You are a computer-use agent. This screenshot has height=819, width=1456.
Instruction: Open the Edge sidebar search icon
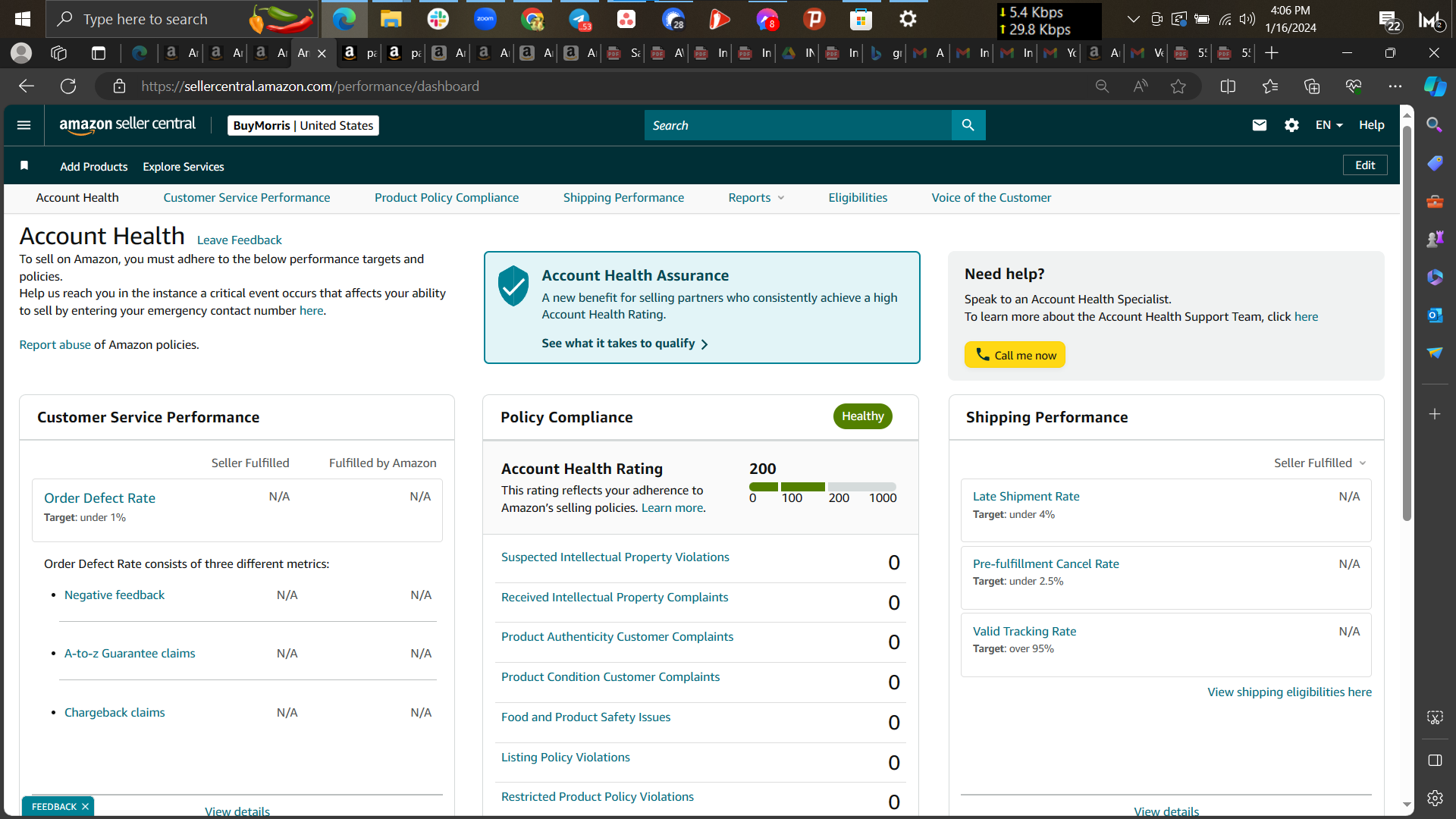tap(1435, 125)
